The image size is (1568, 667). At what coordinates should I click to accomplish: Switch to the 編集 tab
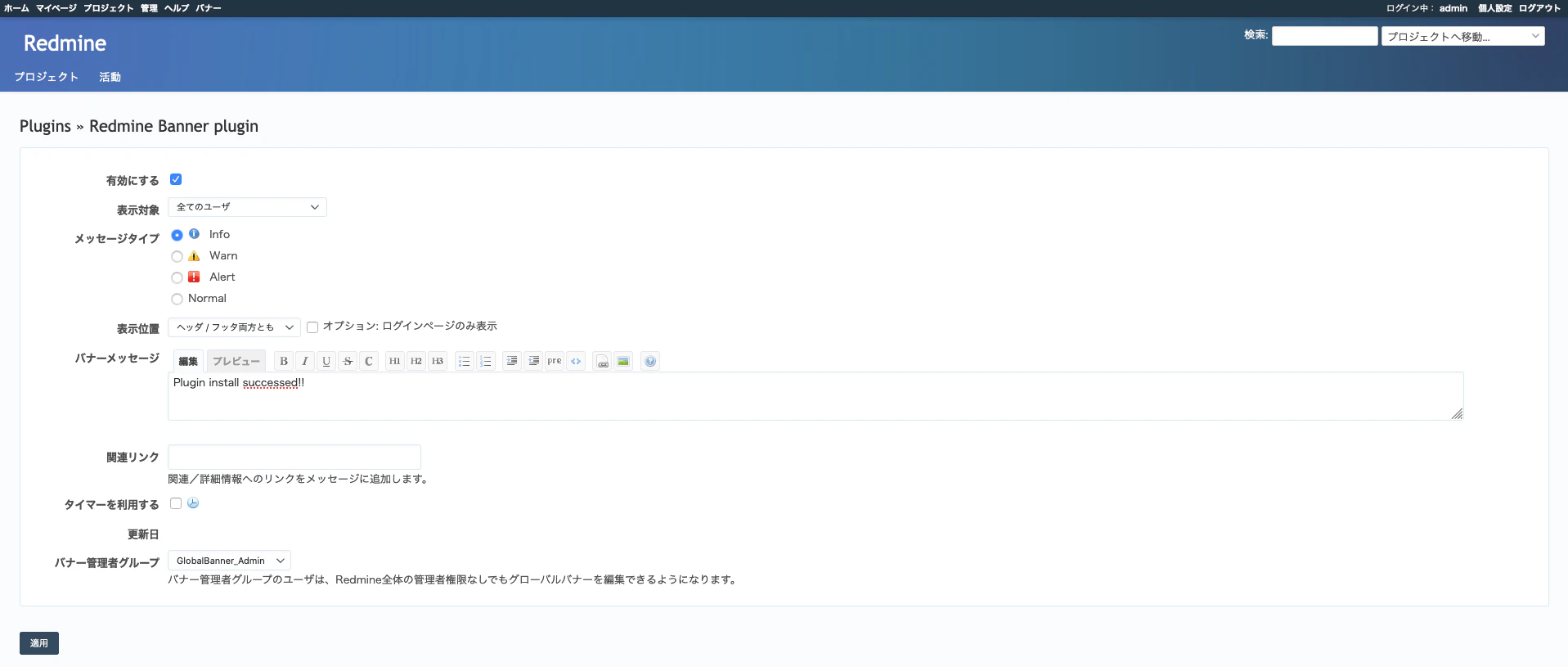188,361
